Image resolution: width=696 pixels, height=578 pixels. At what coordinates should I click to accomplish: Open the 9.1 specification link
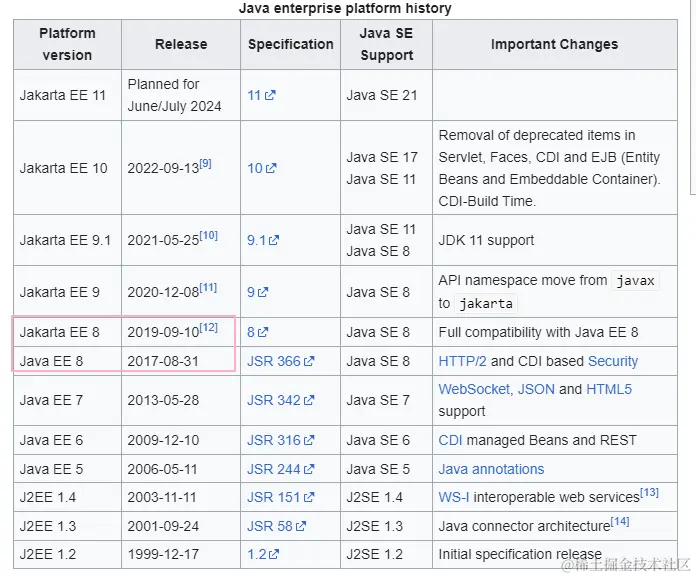(x=263, y=240)
